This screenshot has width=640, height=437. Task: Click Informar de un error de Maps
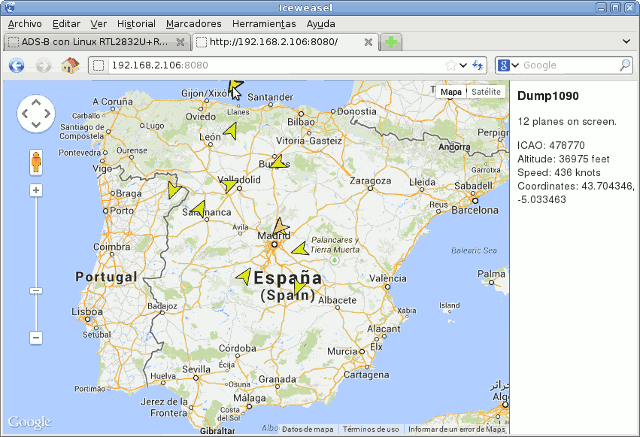click(x=457, y=429)
